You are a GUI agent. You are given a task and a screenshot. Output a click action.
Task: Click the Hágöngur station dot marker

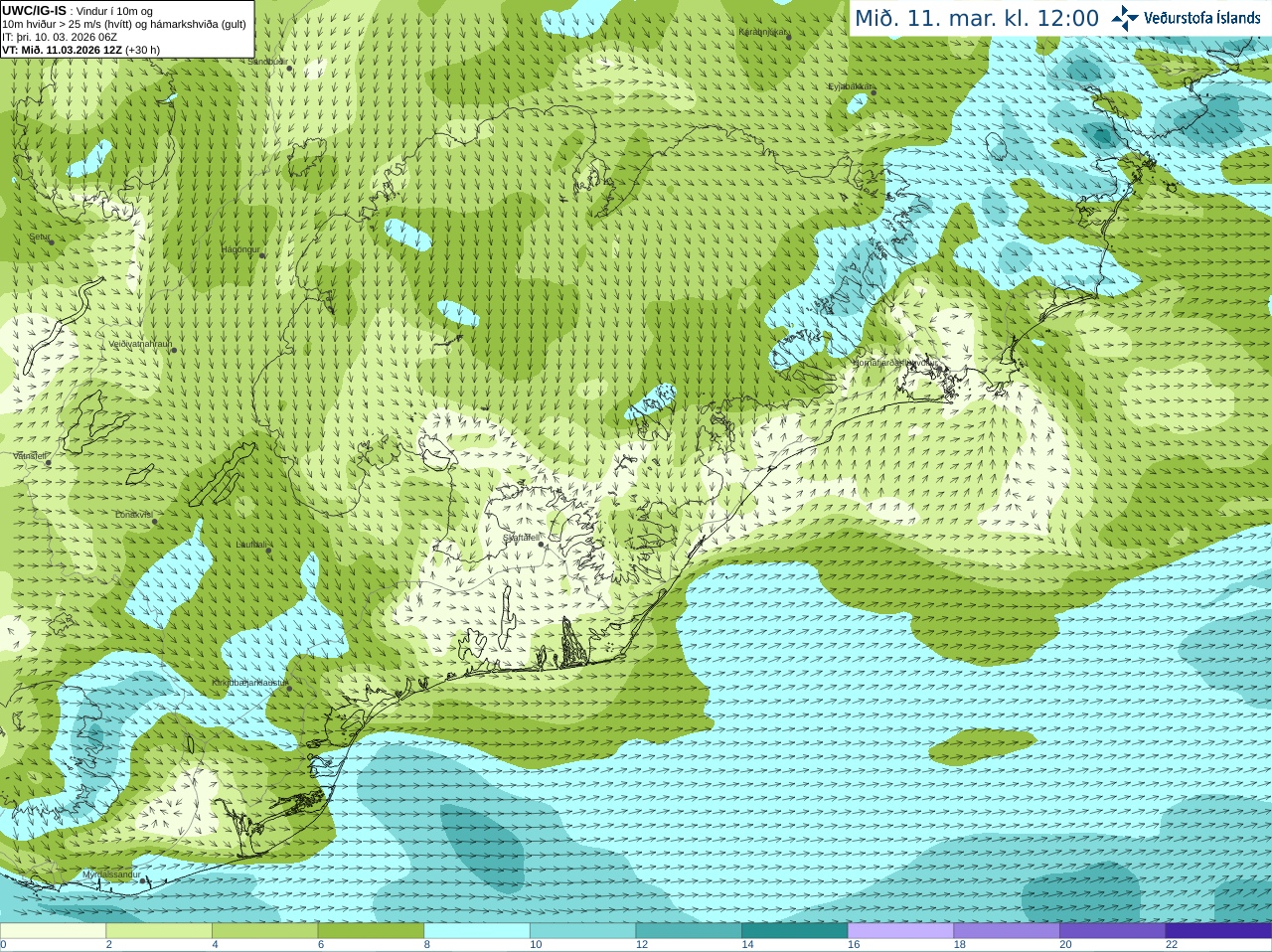pos(262,256)
